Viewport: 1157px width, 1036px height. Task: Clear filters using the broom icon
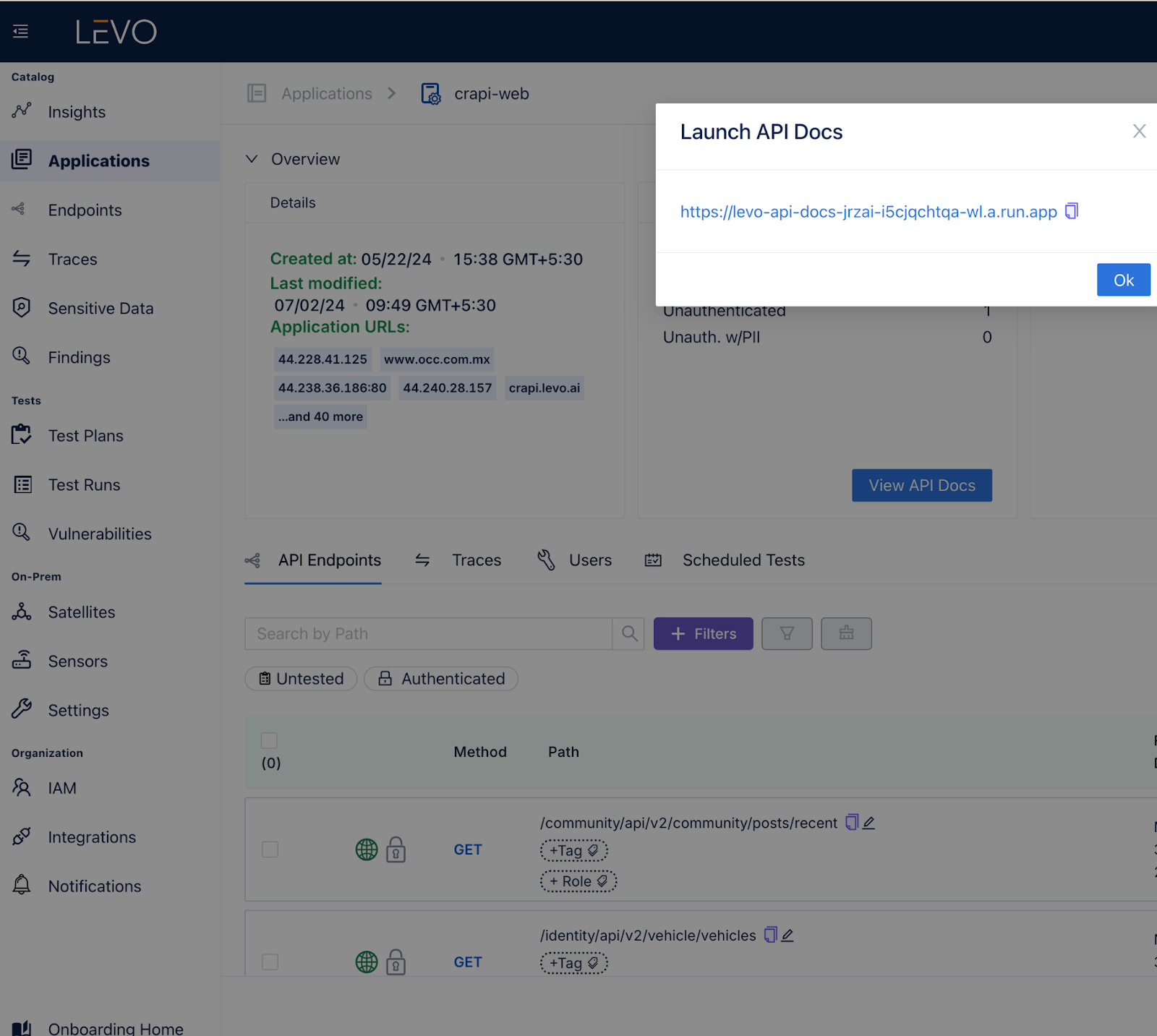(846, 633)
